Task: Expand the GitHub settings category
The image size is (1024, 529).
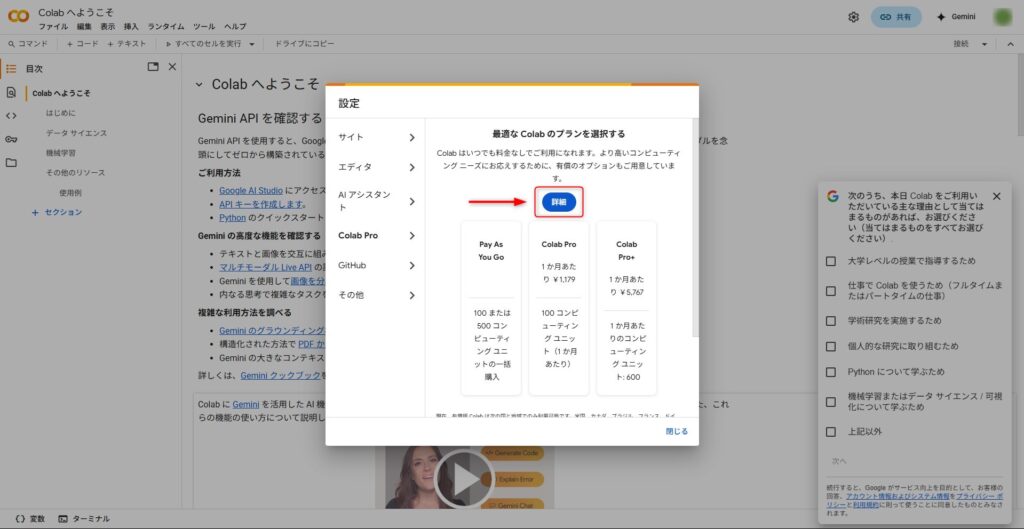Action: (x=376, y=265)
